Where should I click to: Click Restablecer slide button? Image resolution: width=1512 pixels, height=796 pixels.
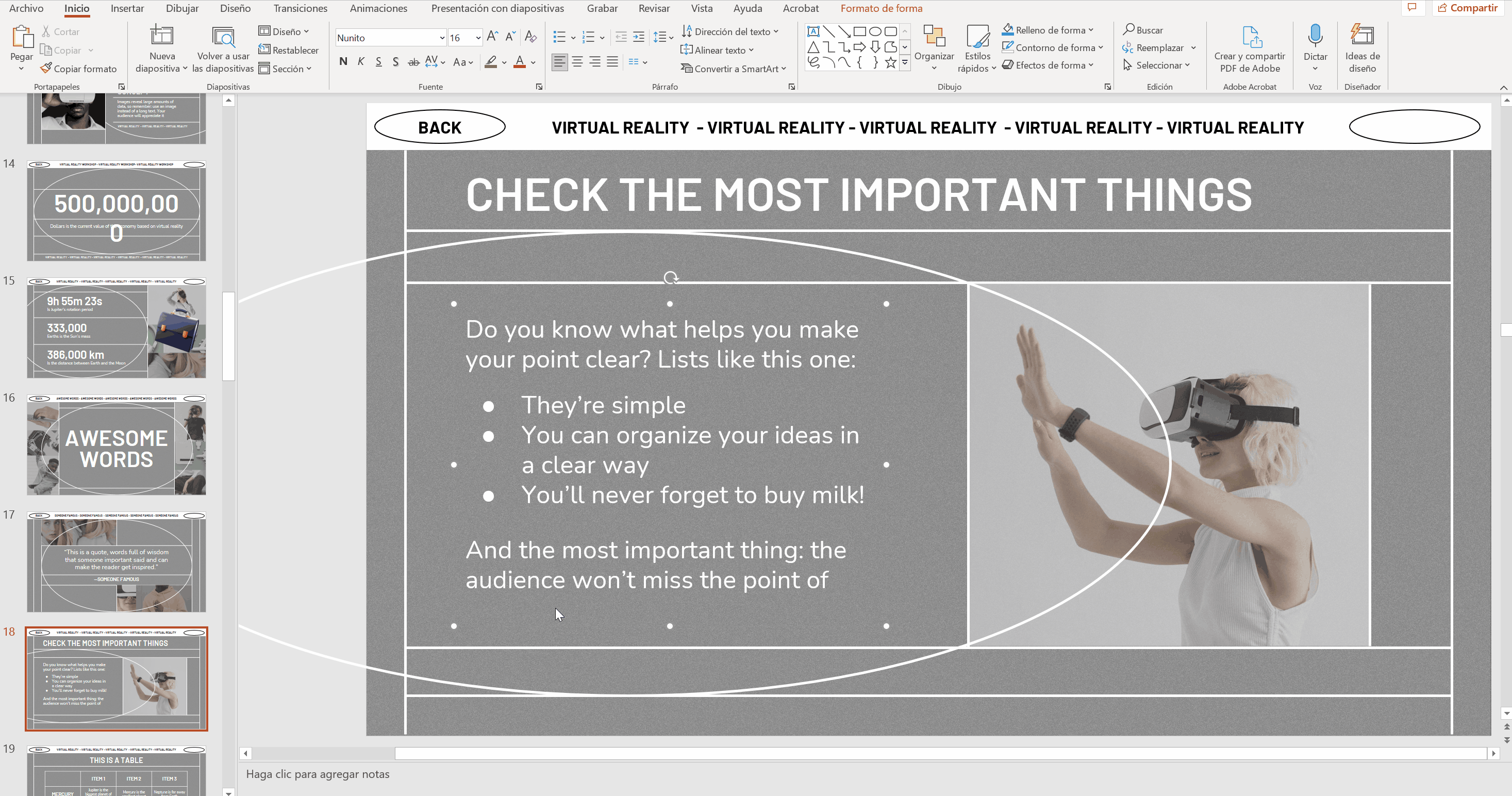[289, 50]
